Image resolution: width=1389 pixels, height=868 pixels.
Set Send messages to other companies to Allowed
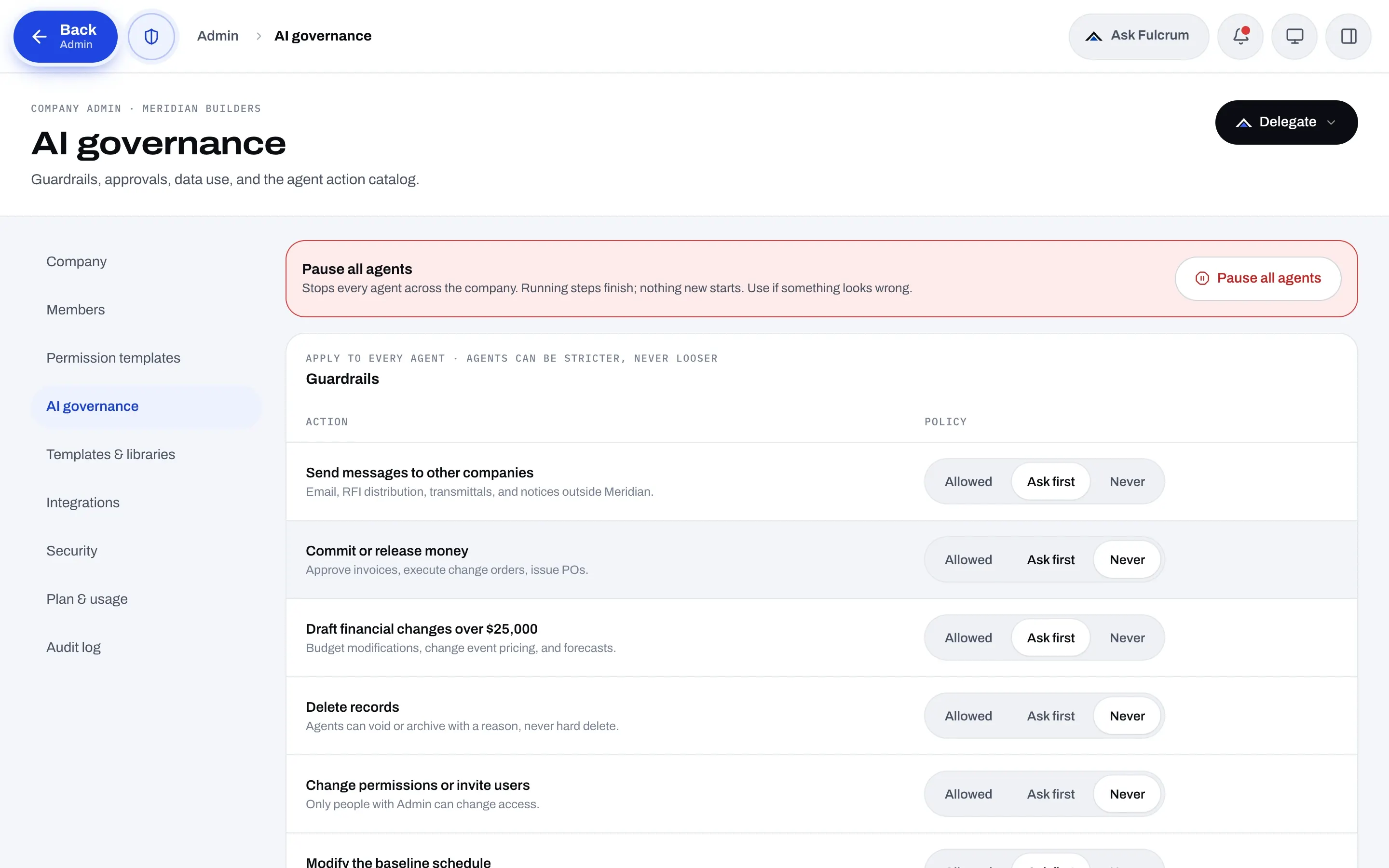pyautogui.click(x=967, y=482)
